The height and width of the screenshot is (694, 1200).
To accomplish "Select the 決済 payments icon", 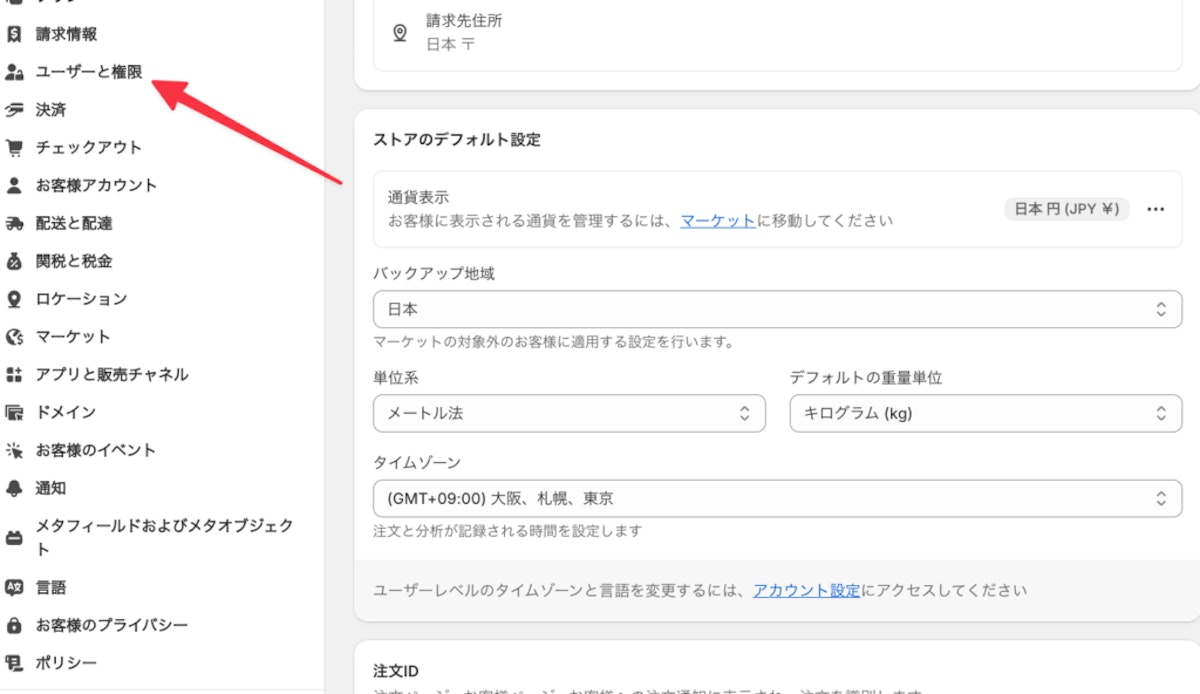I will [14, 109].
